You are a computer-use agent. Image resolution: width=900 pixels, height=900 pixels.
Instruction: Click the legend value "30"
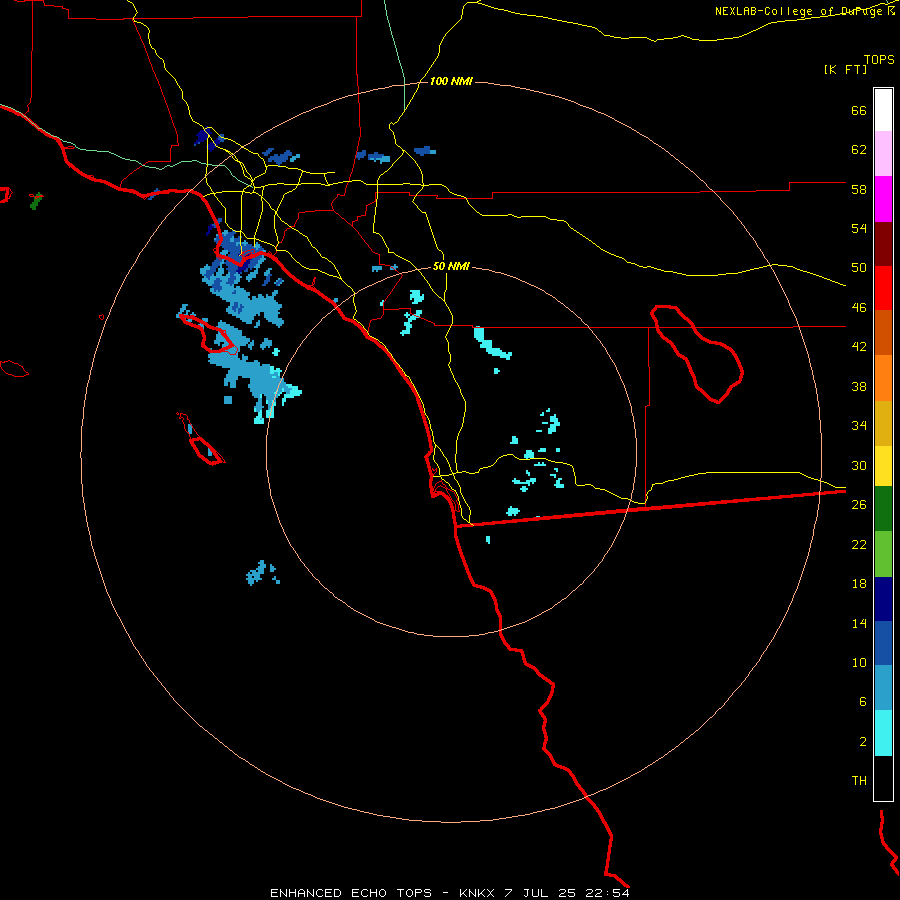pyautogui.click(x=859, y=465)
